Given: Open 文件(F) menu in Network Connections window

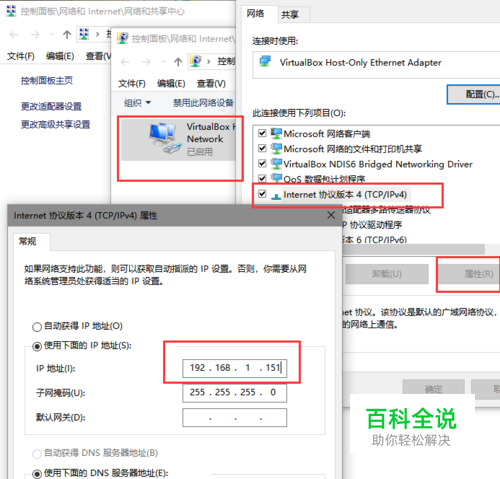Looking at the screenshot, I should pos(132,83).
